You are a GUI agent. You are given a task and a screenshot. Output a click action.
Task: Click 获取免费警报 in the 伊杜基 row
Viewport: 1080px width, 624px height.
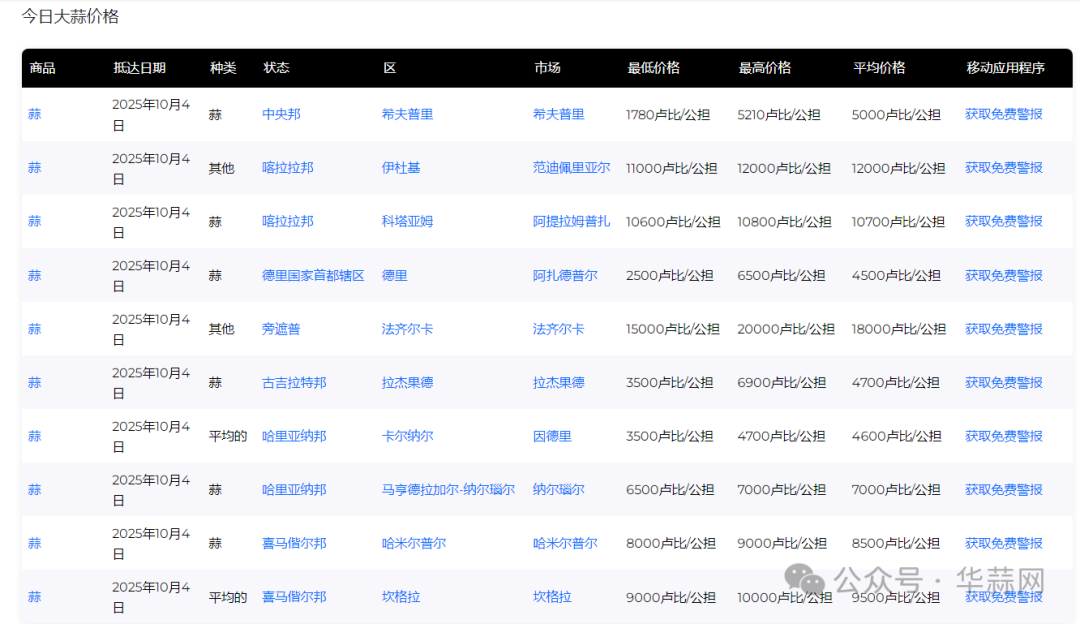point(1004,168)
